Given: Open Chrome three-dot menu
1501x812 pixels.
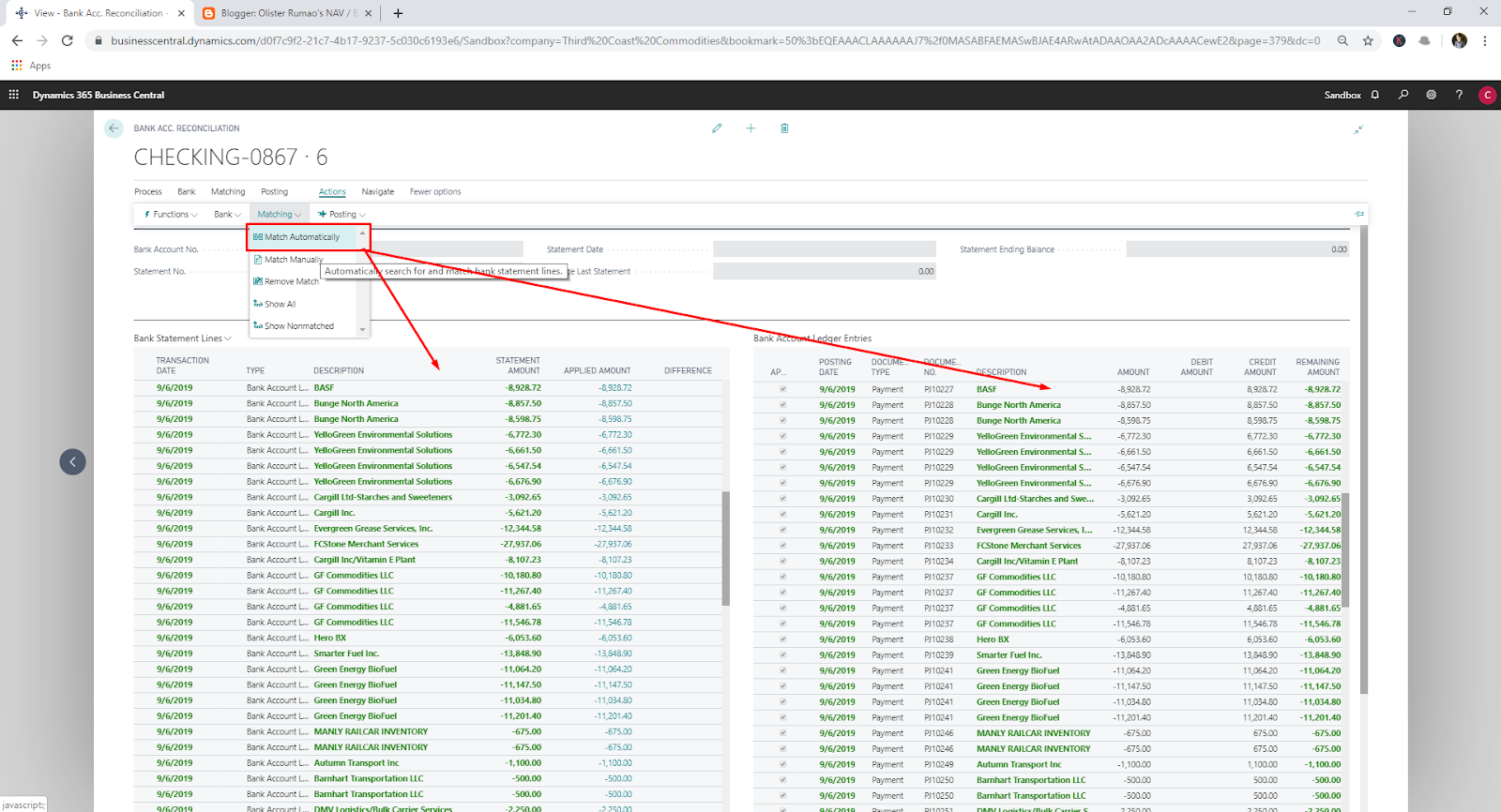Looking at the screenshot, I should (x=1485, y=40).
